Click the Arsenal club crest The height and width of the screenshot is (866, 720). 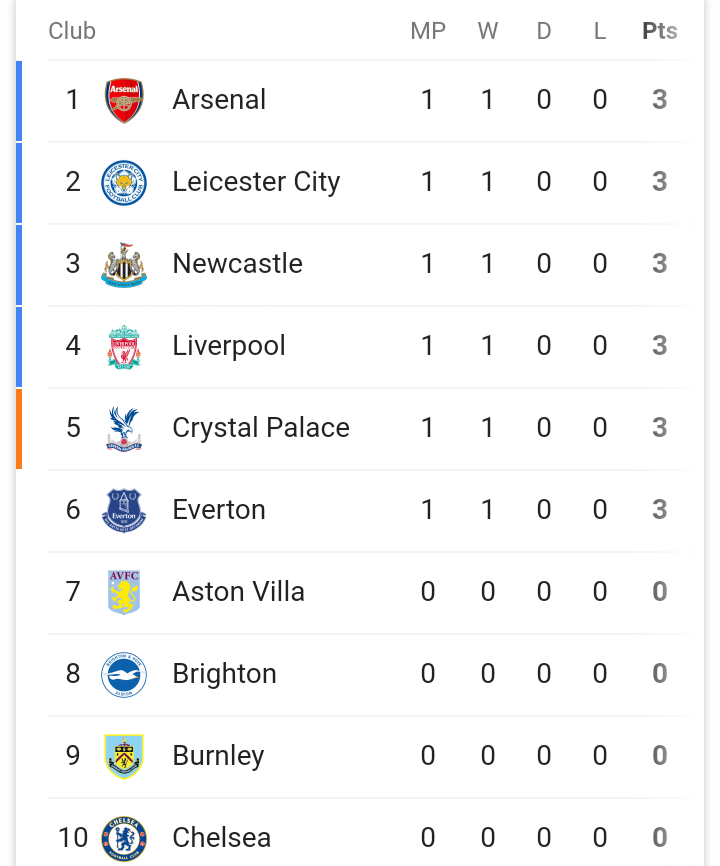[x=124, y=100]
